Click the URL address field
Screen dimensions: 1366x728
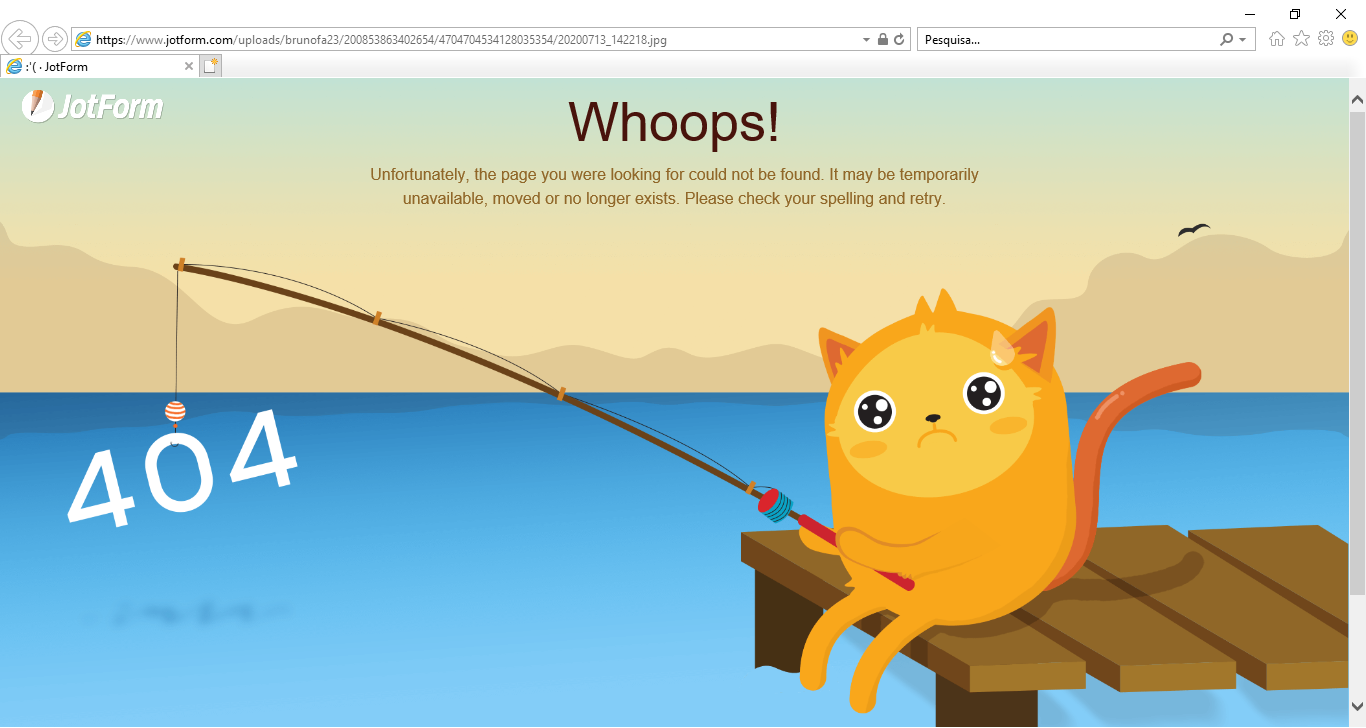pyautogui.click(x=470, y=40)
